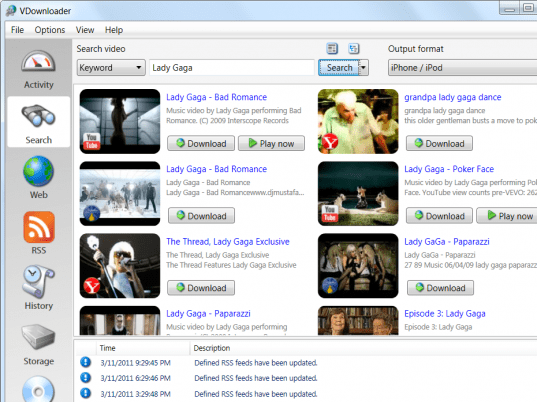
Task: Select the Search binoculars sidebar icon
Action: pos(38,122)
